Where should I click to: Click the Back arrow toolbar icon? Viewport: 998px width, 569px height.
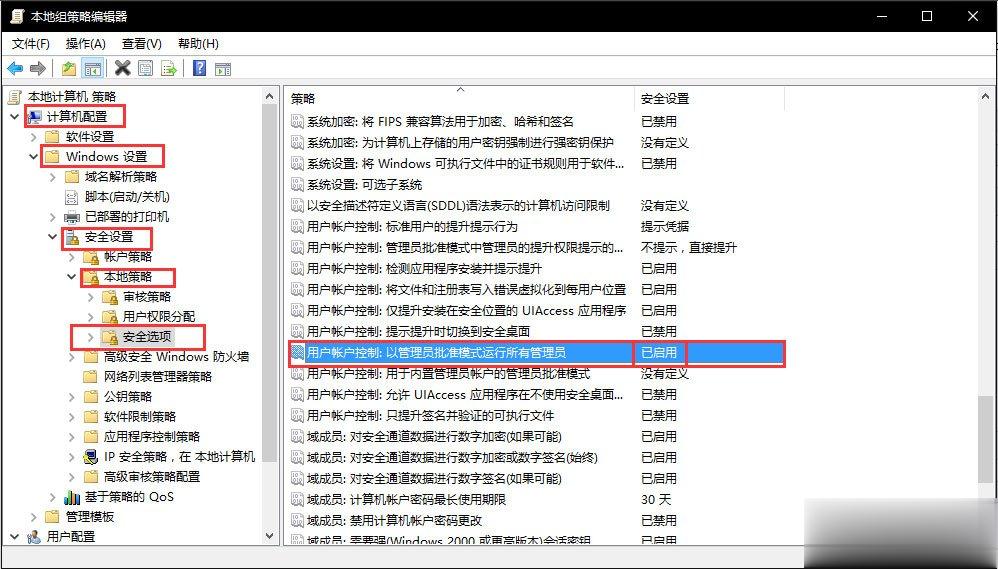coord(15,68)
